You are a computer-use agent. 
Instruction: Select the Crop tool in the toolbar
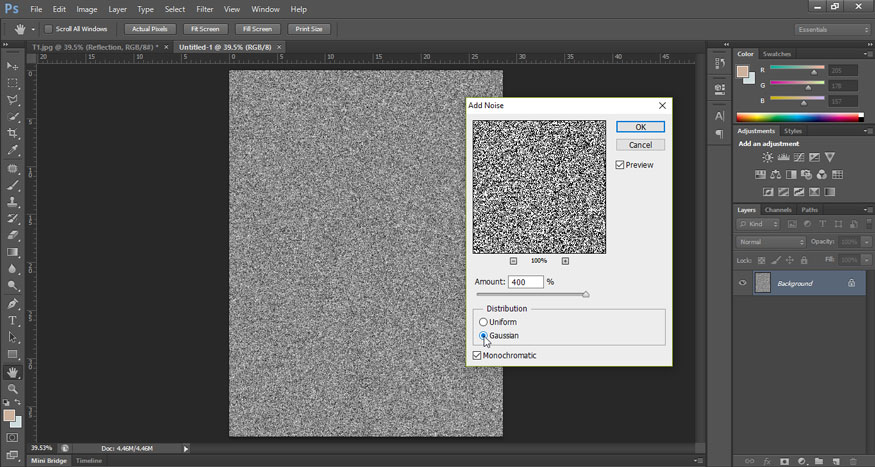tap(13, 133)
